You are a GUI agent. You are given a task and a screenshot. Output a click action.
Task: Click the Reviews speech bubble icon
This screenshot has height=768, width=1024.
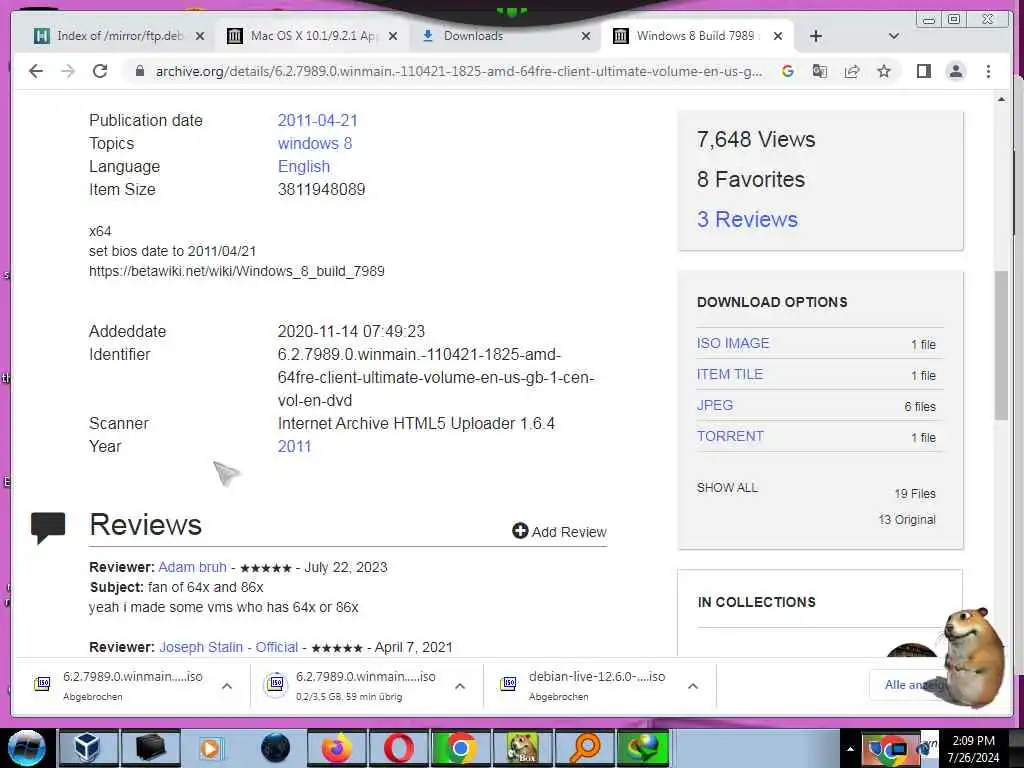coord(48,528)
